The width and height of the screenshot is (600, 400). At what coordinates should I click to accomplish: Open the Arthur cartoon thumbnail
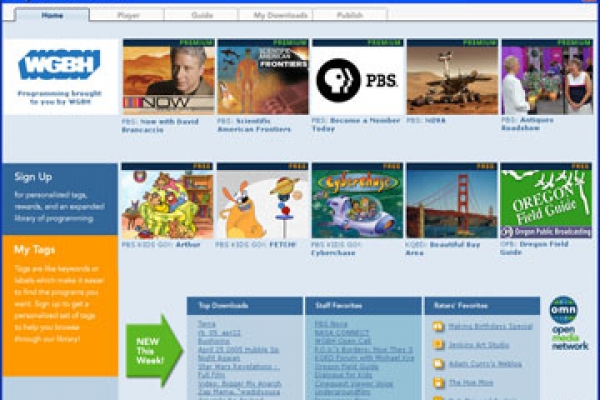coord(167,200)
